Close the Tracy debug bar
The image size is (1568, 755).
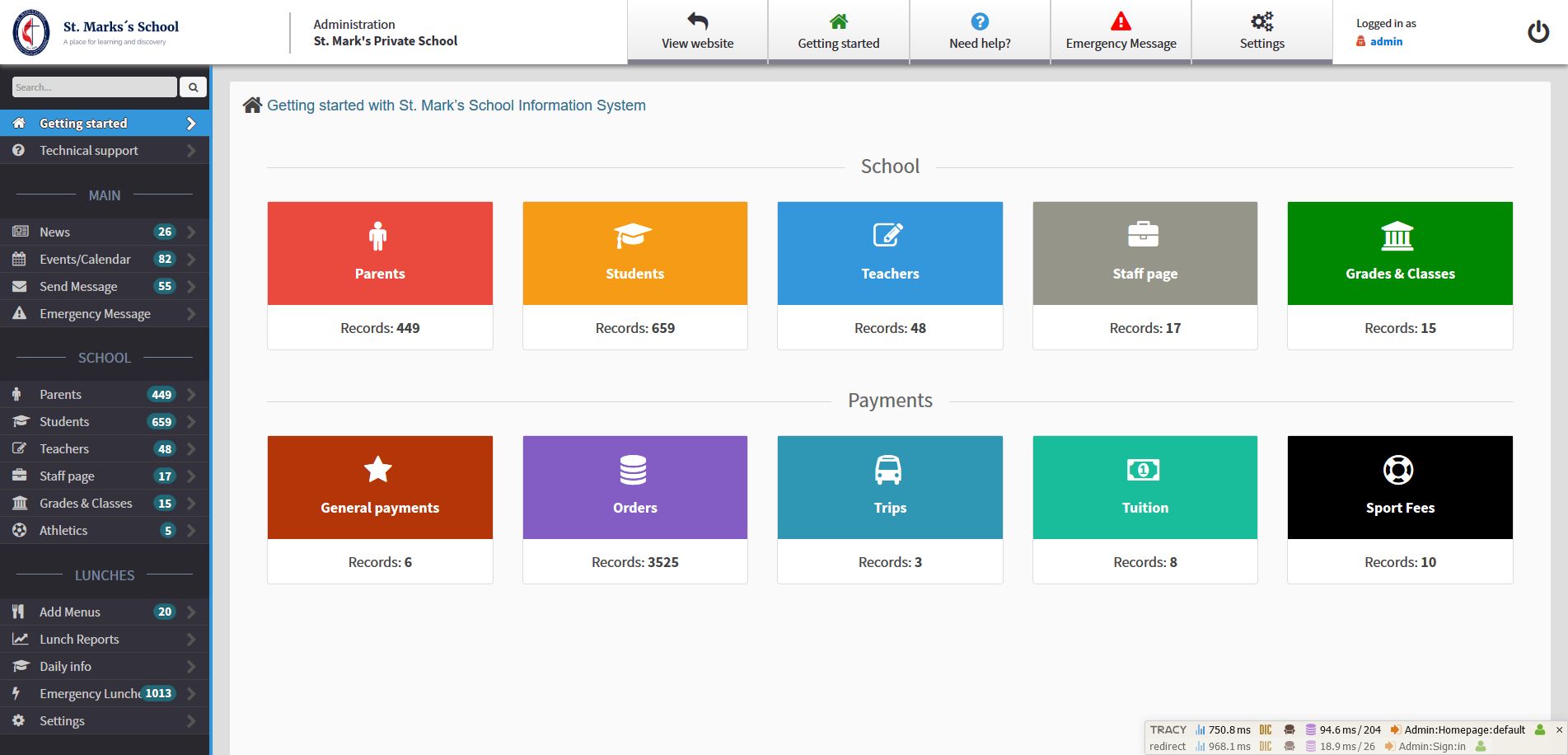pos(1559,729)
